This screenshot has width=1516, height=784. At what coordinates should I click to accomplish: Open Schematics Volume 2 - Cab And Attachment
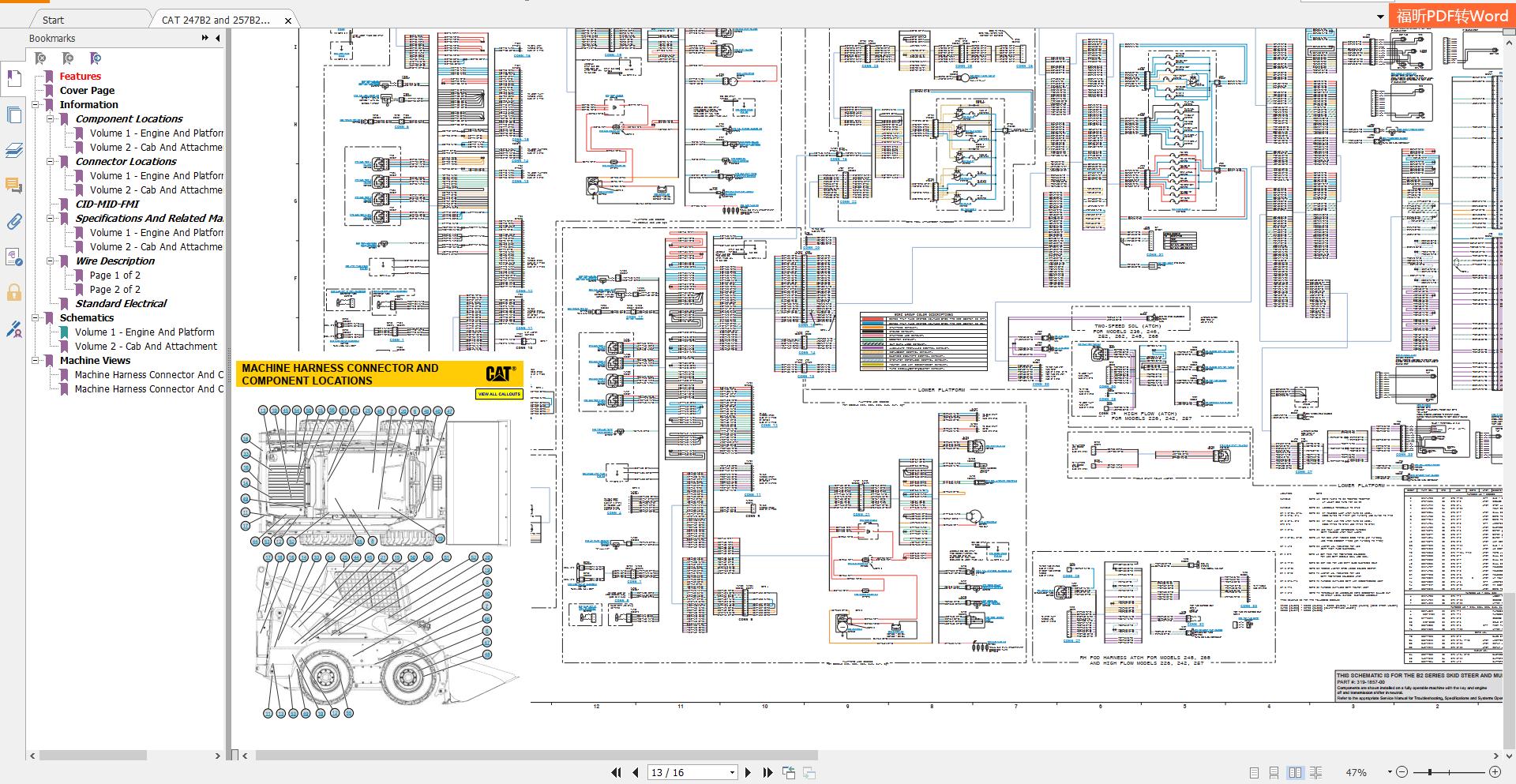146,347
